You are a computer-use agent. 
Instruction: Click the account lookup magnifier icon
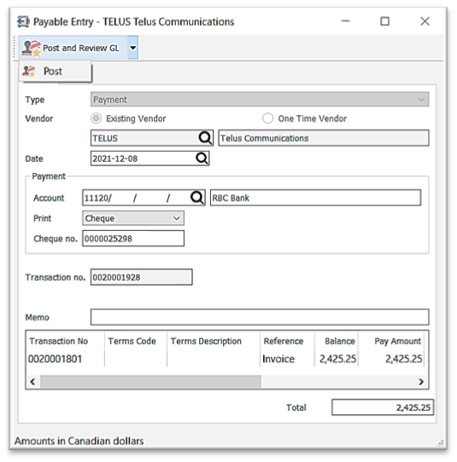[197, 197]
